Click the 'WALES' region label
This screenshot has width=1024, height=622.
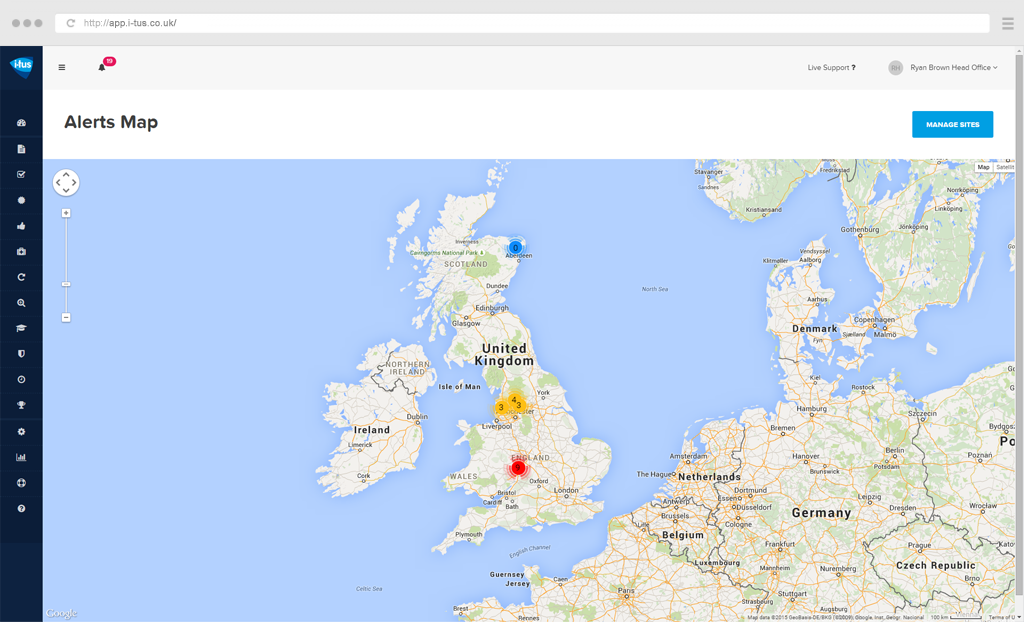pos(463,476)
